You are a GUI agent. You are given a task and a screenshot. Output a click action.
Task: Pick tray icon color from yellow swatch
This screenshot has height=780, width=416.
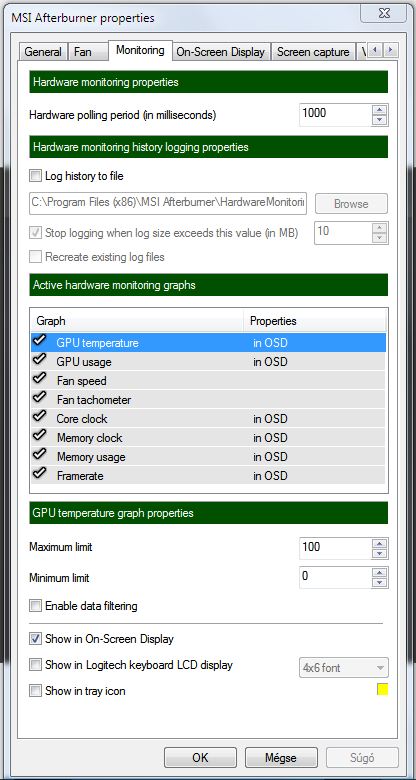click(x=382, y=690)
